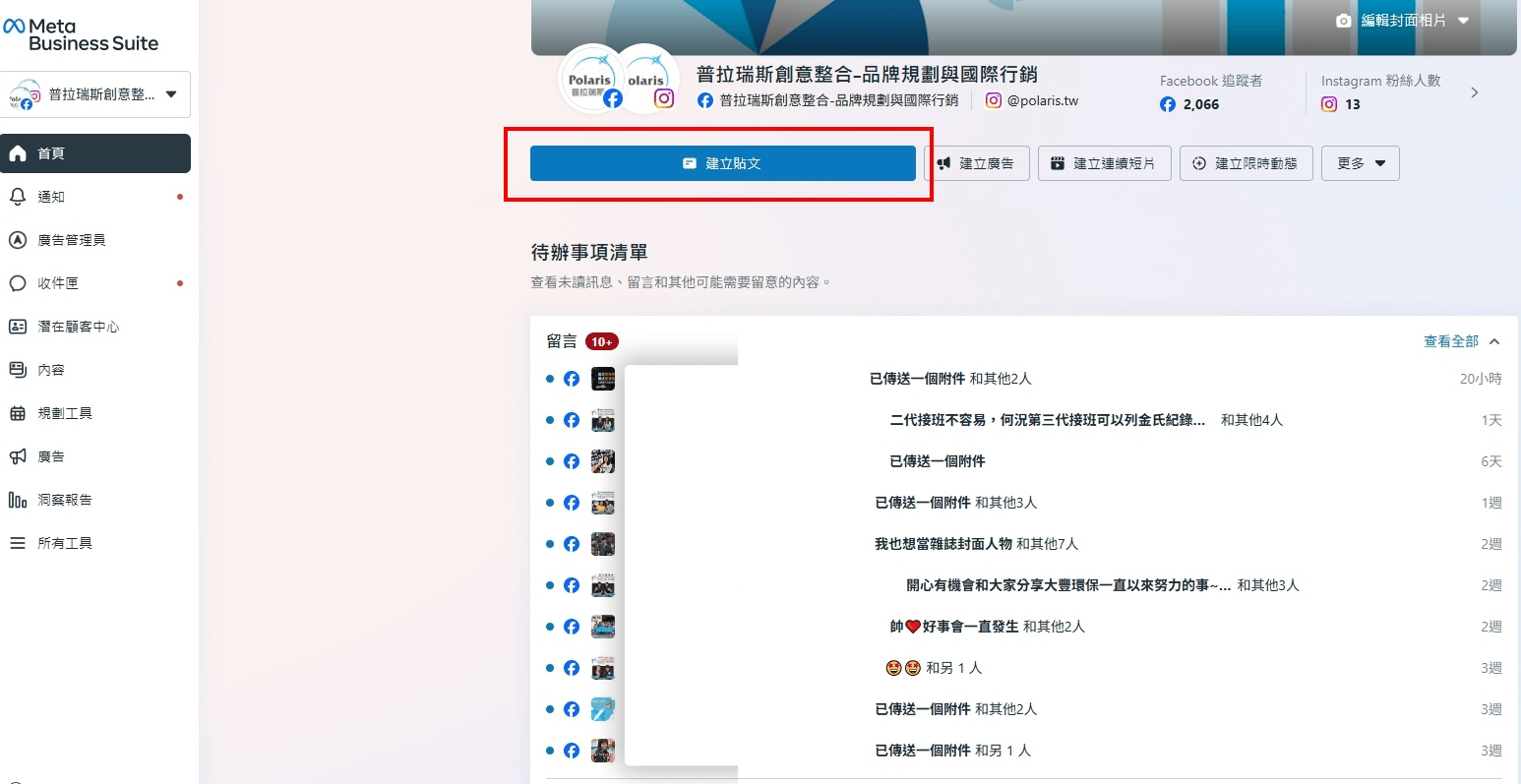The image size is (1521, 784).
Task: Open 收件匣 inbox in the sidebar
Action: (95, 283)
